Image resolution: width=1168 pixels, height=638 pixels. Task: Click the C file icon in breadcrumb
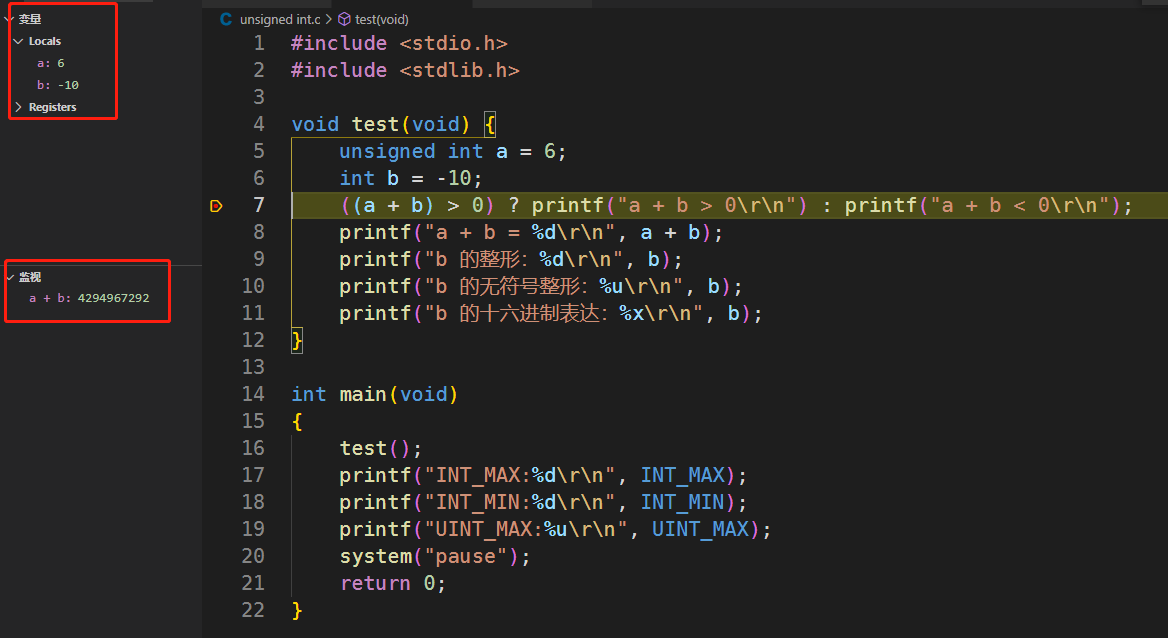[x=225, y=19]
